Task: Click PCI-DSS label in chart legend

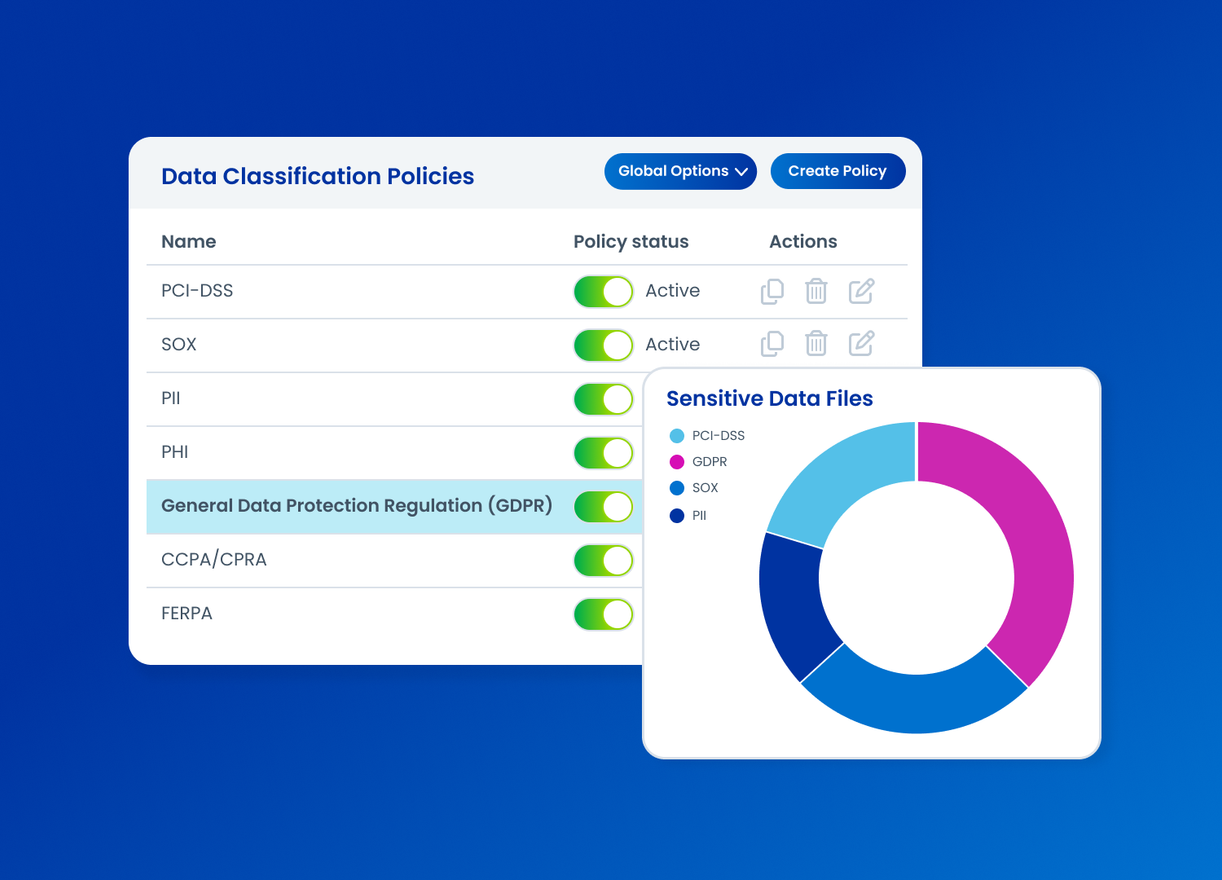Action: click(718, 436)
